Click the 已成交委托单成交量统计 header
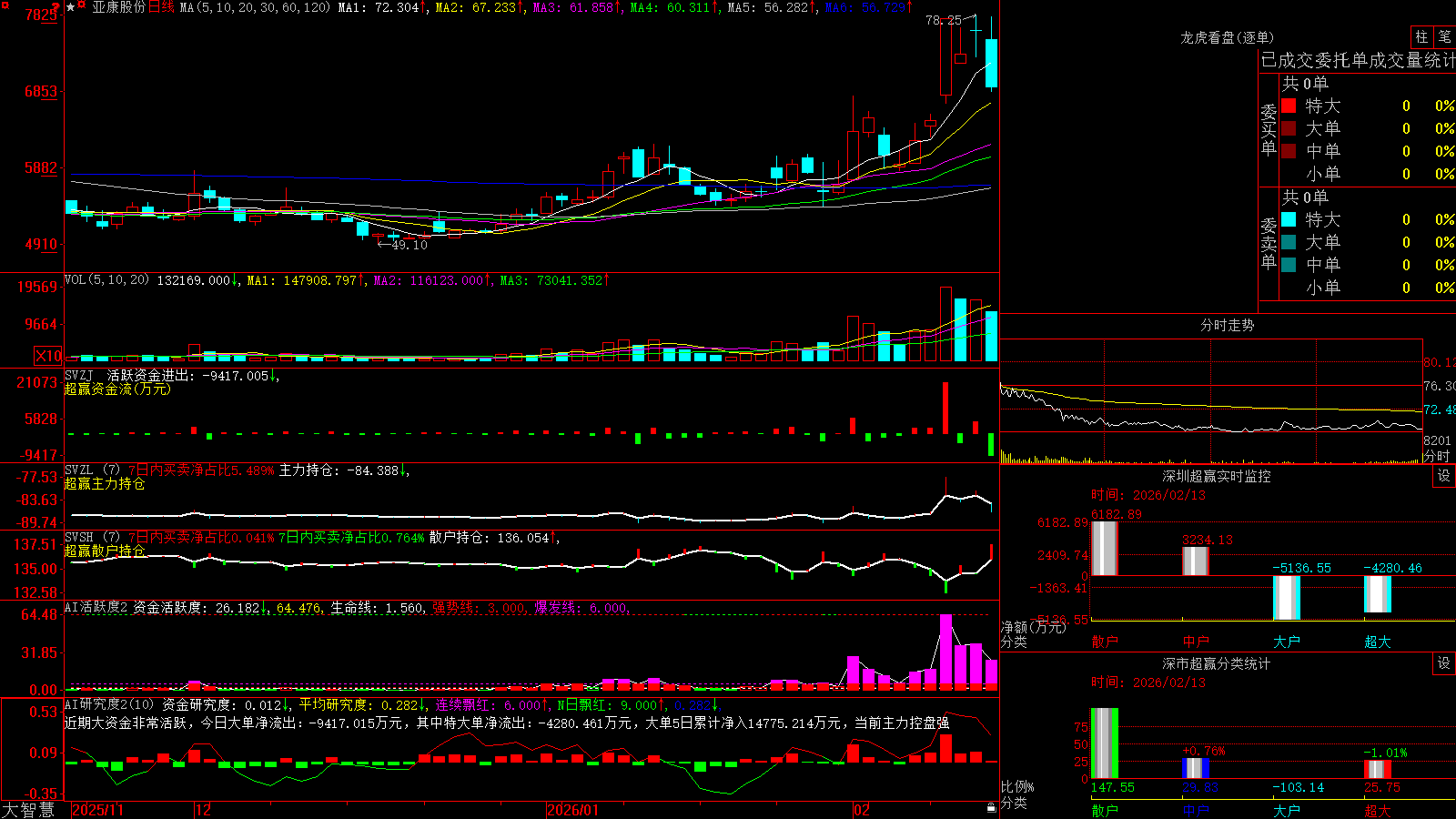 tap(1358, 60)
